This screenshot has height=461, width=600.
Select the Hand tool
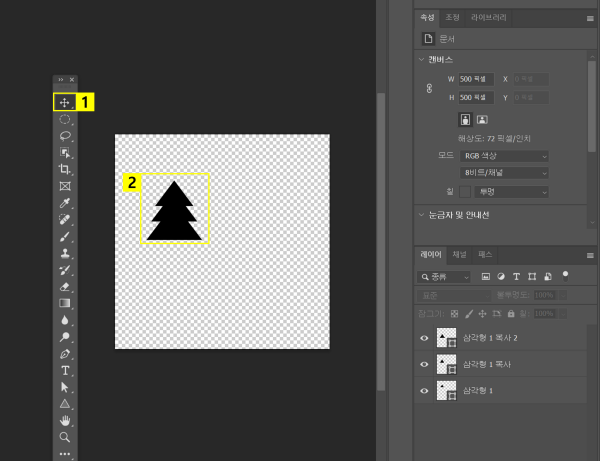pos(65,420)
